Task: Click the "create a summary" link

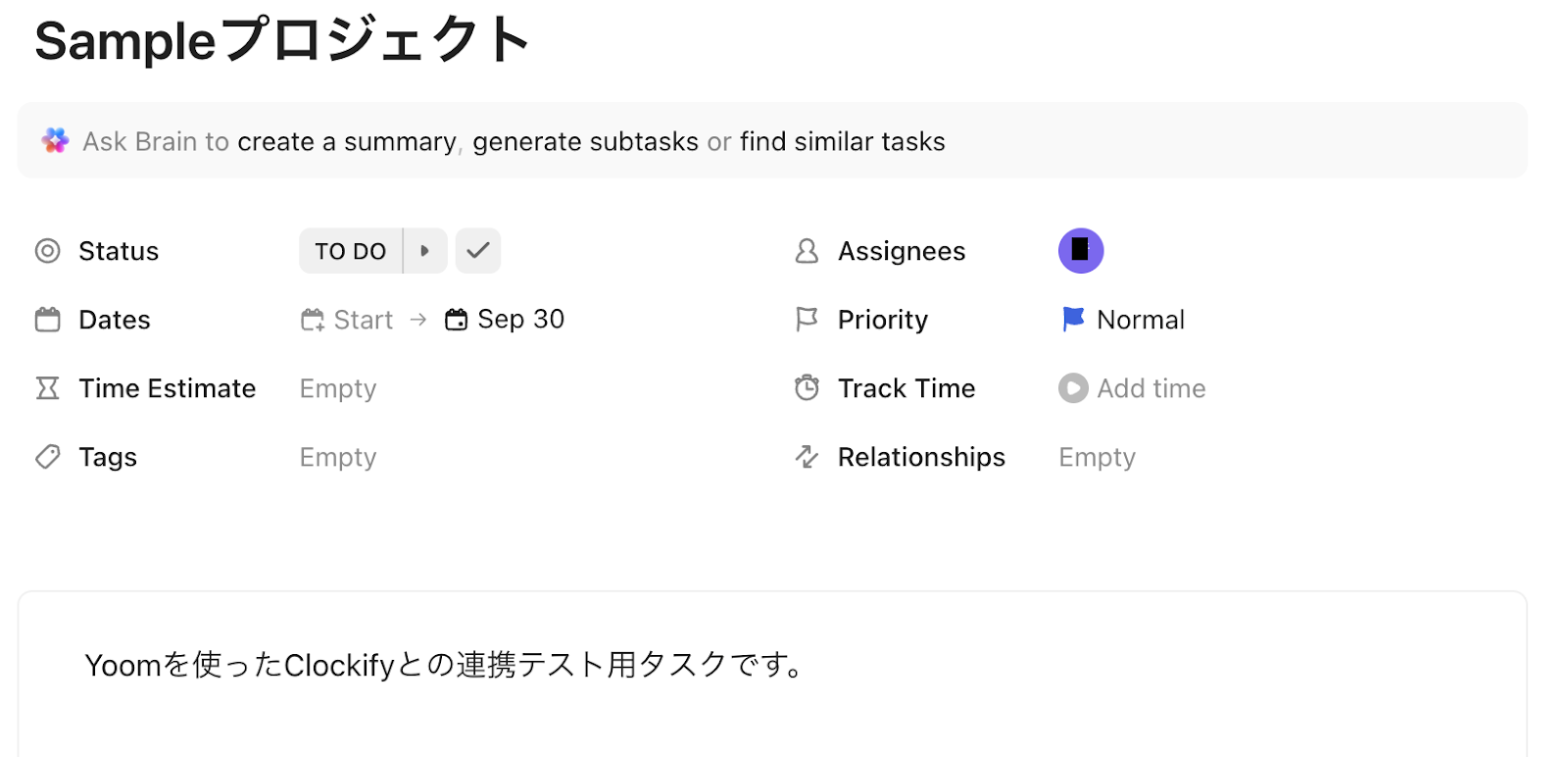Action: pos(347,142)
